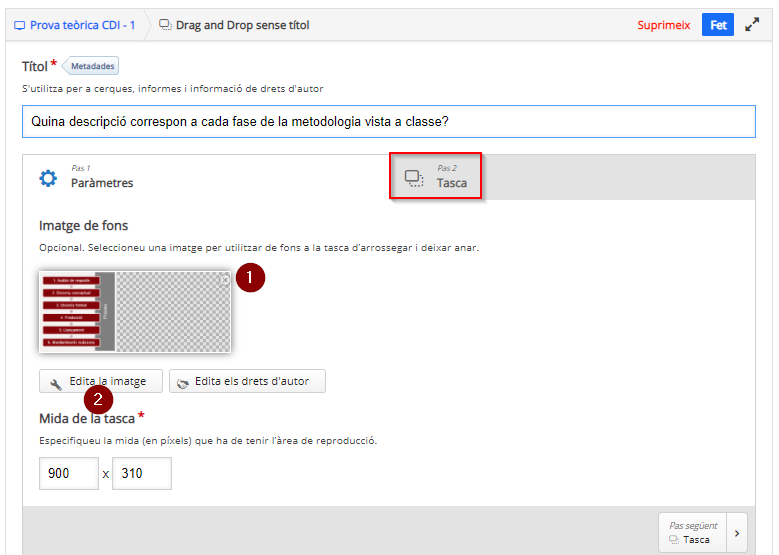
Task: Click the Fet button
Action: click(x=717, y=25)
